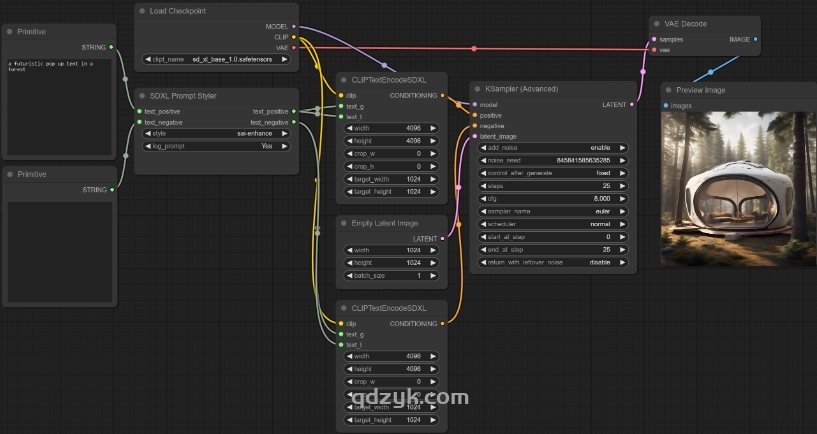This screenshot has height=434, width=817.
Task: Toggle the add_noise enable option
Action: pos(553,147)
